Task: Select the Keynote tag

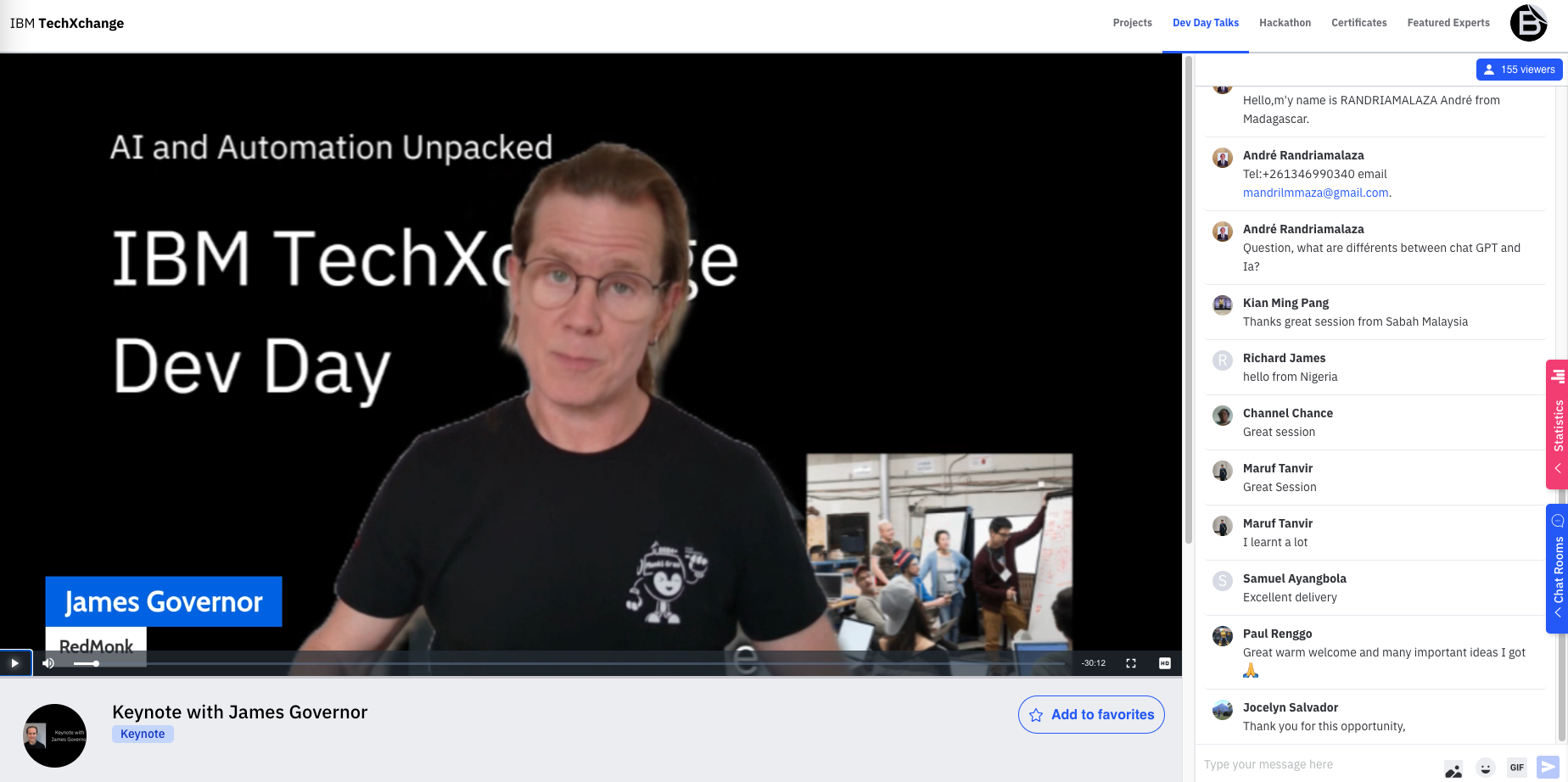Action: click(x=143, y=734)
